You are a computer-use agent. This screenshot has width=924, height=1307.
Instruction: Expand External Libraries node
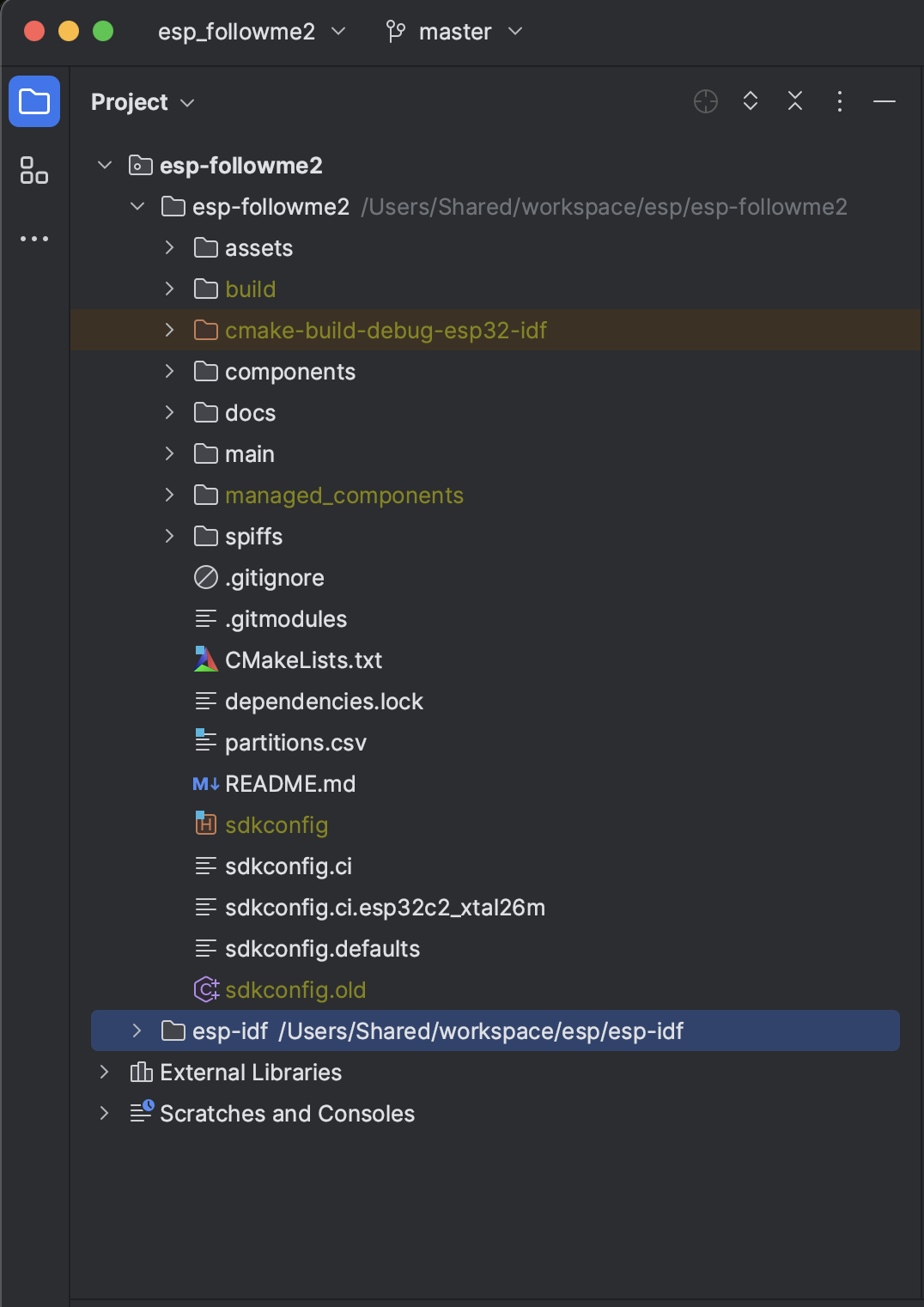tap(105, 1072)
